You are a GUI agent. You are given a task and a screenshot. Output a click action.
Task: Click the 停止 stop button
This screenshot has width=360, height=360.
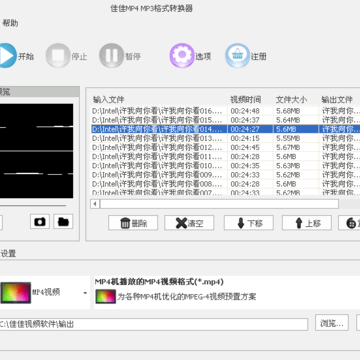[x=66, y=56]
